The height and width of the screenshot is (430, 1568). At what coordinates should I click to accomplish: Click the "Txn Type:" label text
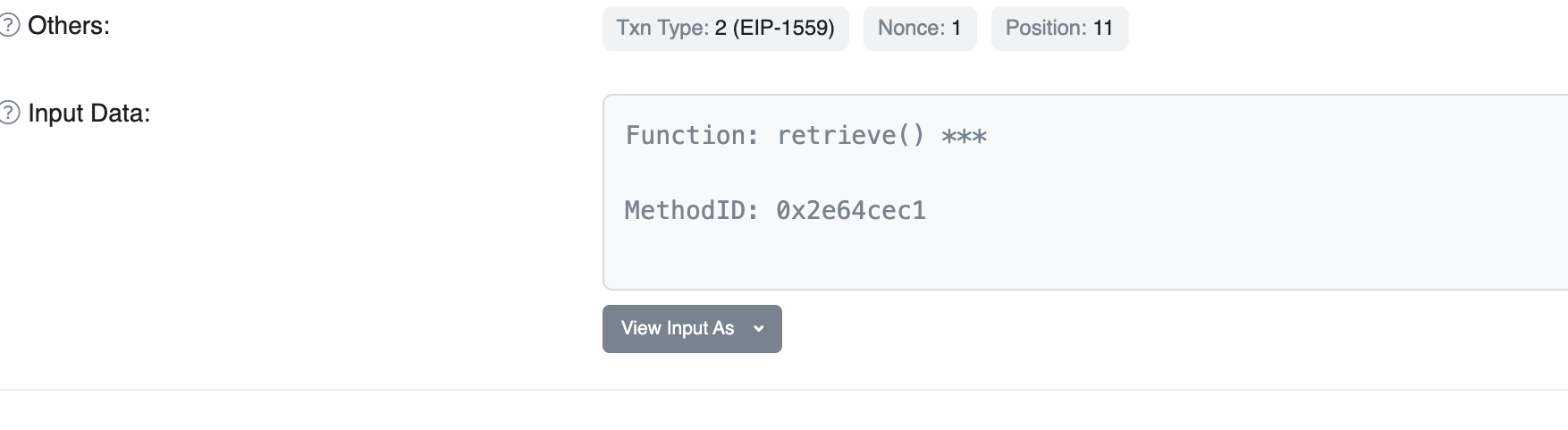(662, 29)
